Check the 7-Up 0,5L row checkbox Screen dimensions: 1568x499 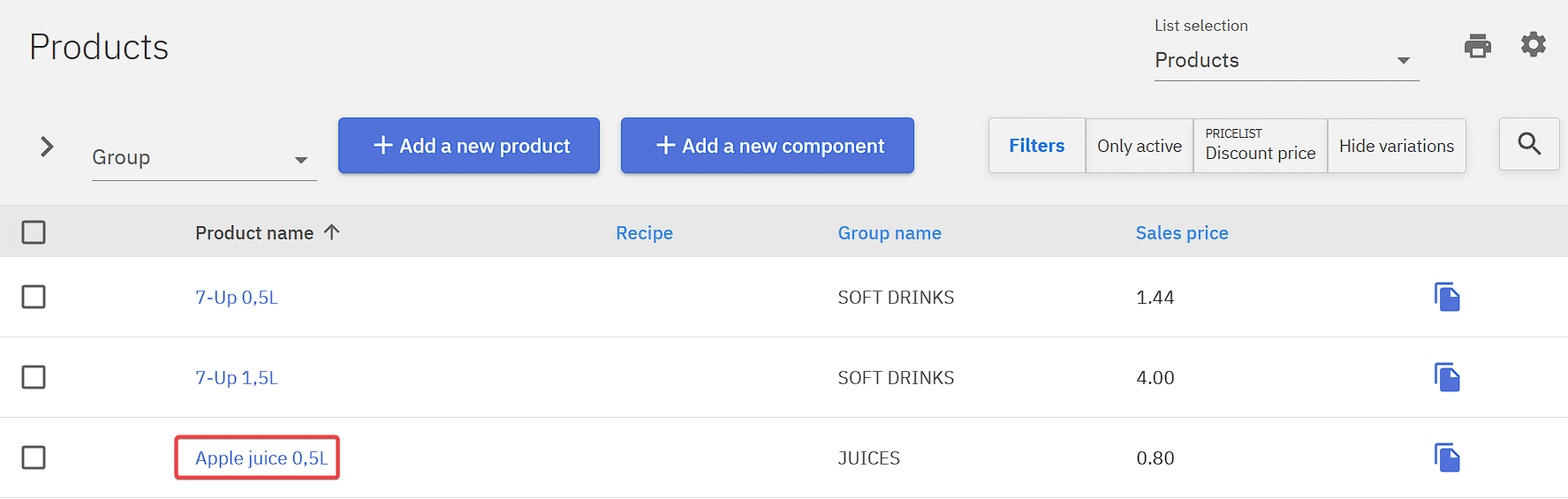pos(34,297)
